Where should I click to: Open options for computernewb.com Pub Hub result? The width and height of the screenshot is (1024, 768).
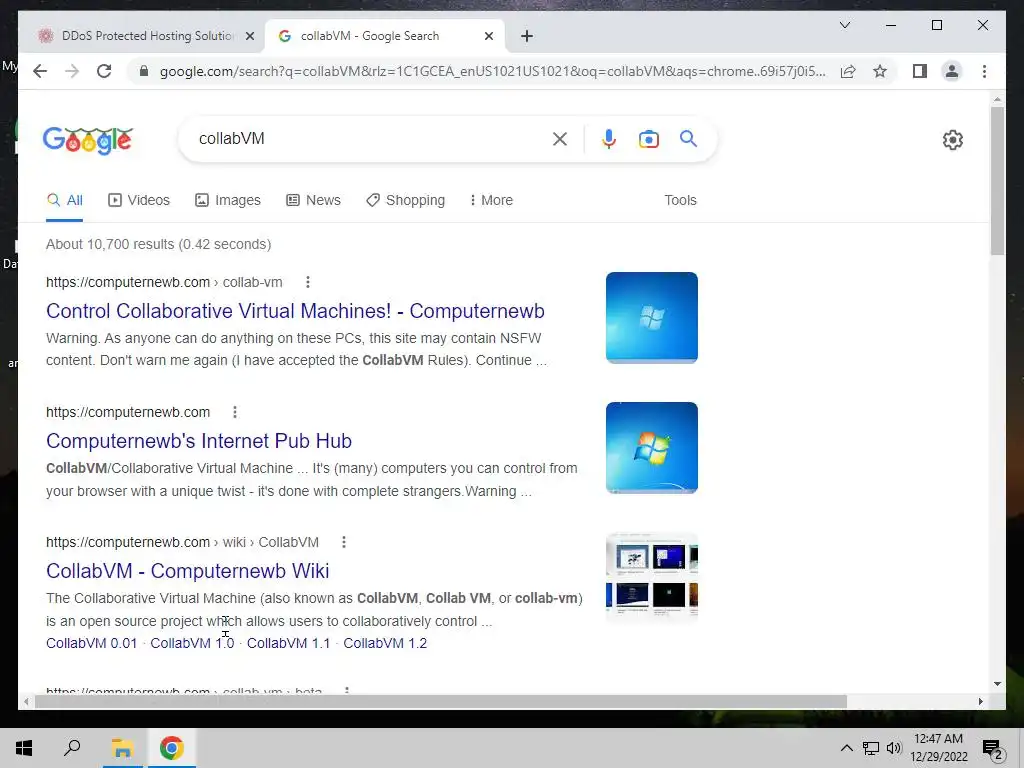pos(235,412)
